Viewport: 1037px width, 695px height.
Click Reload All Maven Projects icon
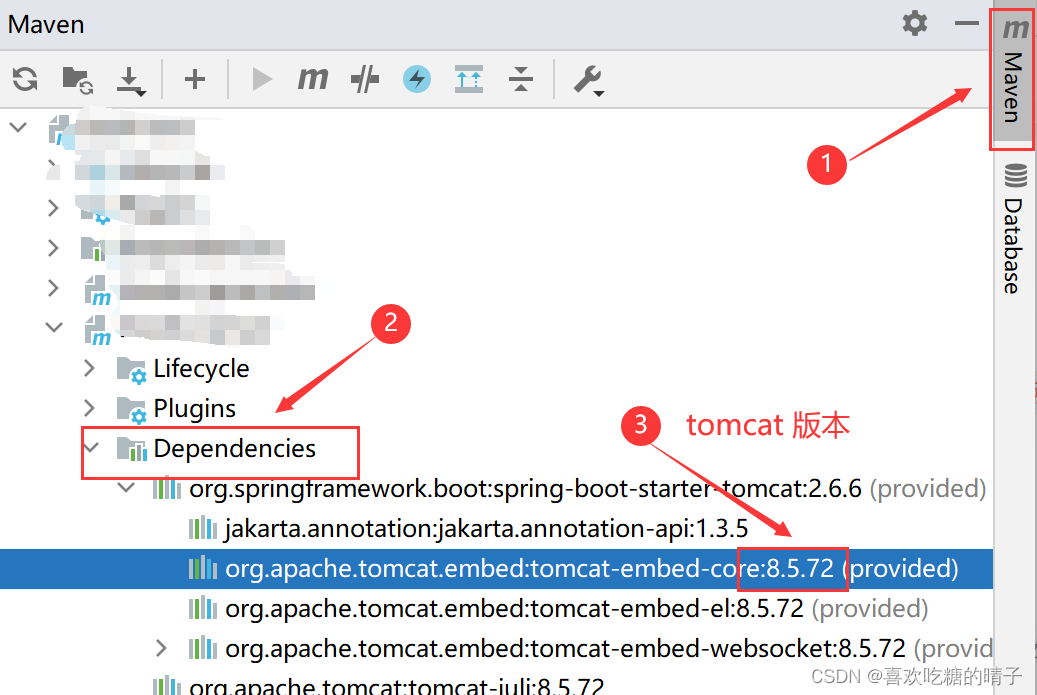[25, 79]
